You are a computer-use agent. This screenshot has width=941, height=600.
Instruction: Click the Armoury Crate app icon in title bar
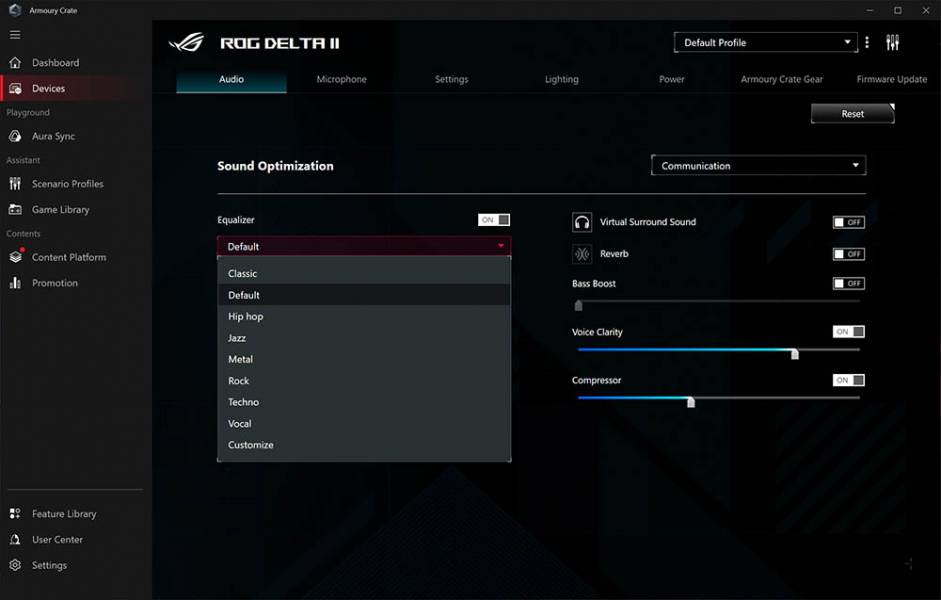point(15,10)
